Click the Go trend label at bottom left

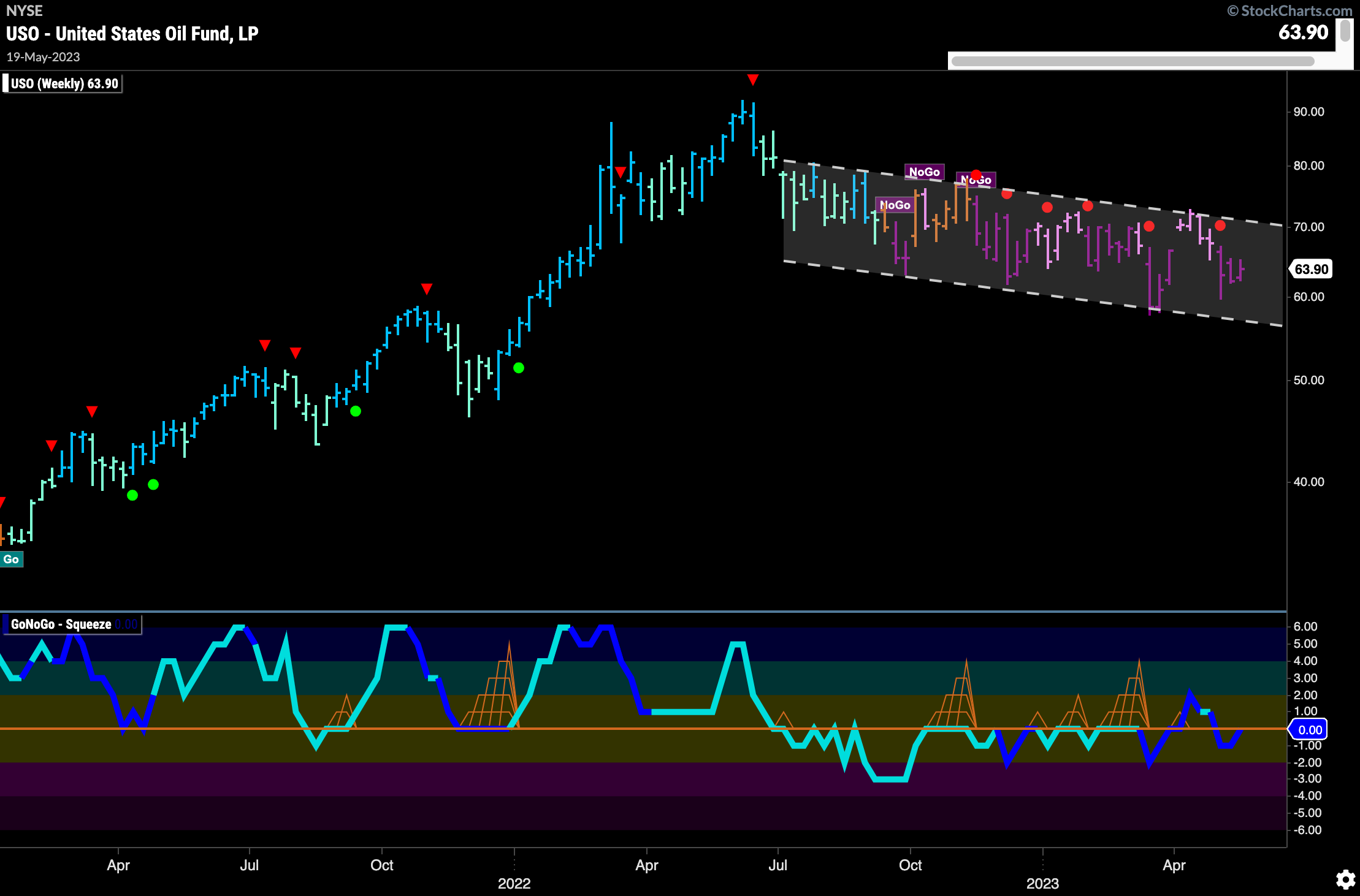coord(11,559)
